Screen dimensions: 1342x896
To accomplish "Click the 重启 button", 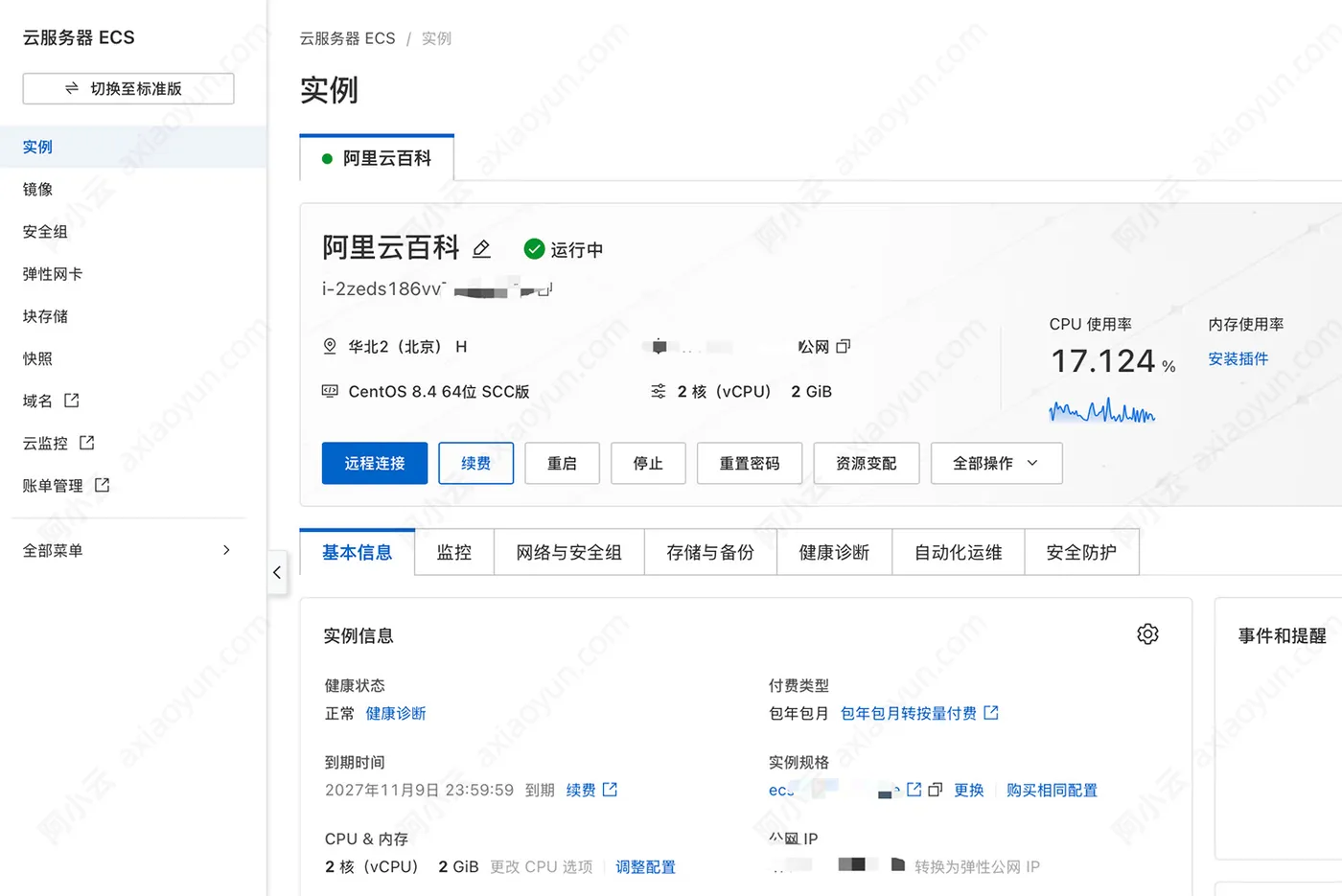I will pos(562,463).
